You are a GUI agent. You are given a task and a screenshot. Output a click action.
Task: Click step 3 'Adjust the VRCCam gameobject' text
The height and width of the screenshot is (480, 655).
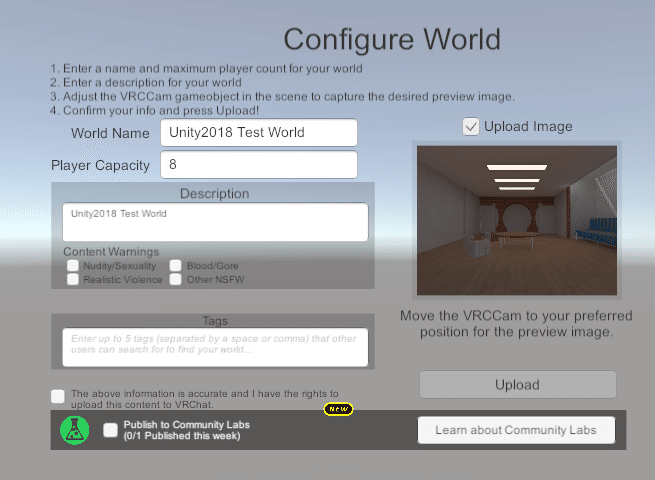pyautogui.click(x=282, y=97)
